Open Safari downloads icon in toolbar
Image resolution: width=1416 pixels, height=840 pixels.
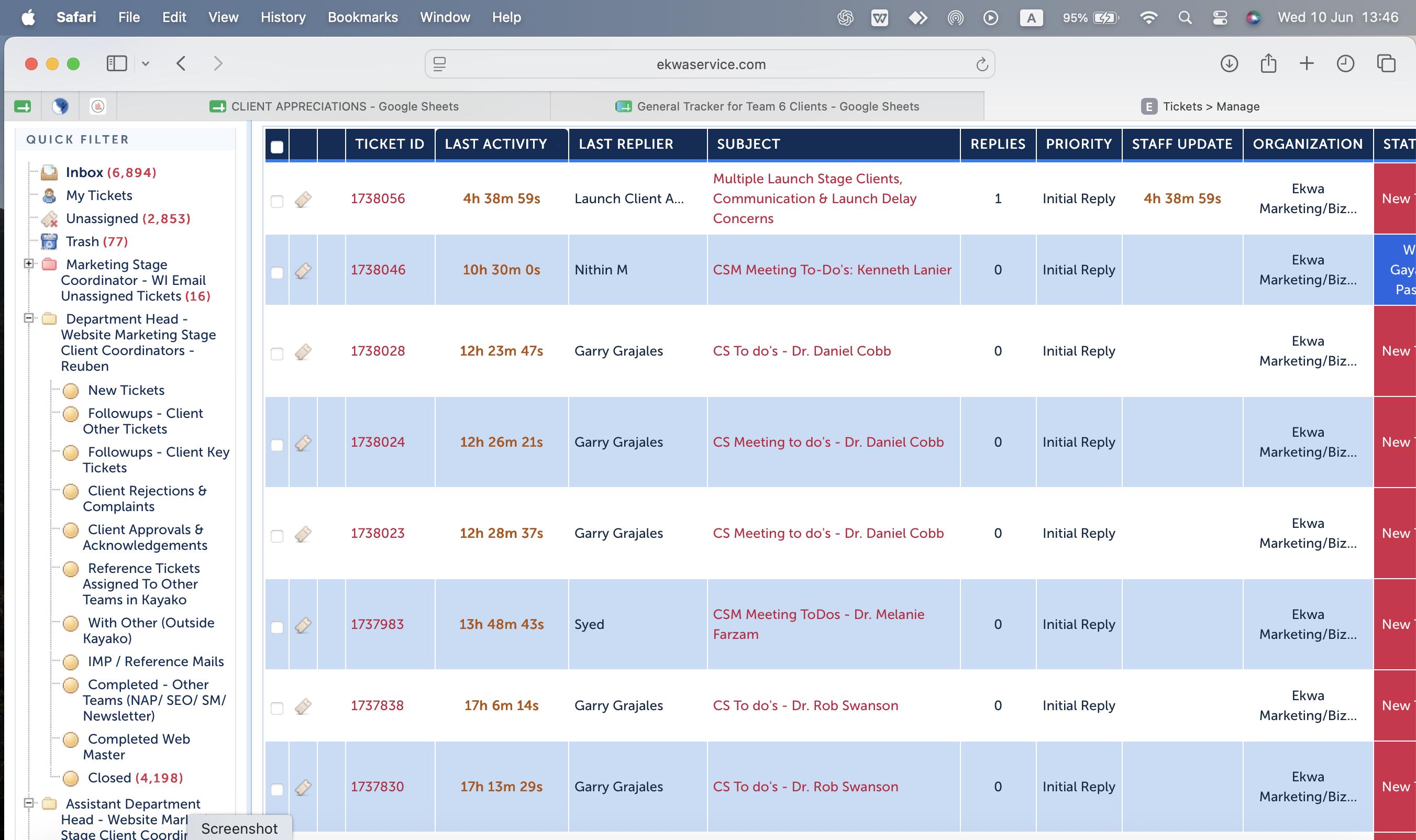[x=1229, y=63]
